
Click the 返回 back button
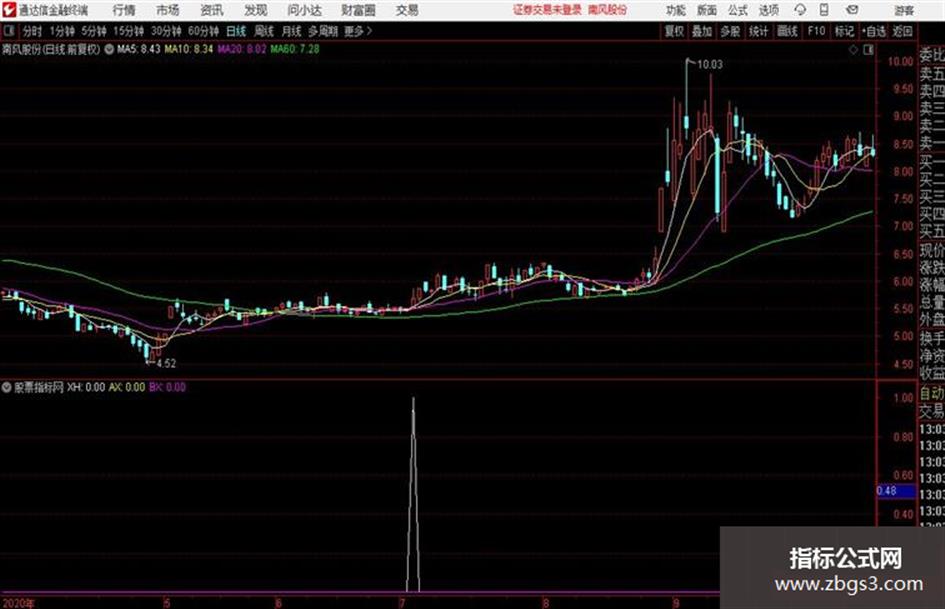pyautogui.click(x=902, y=31)
